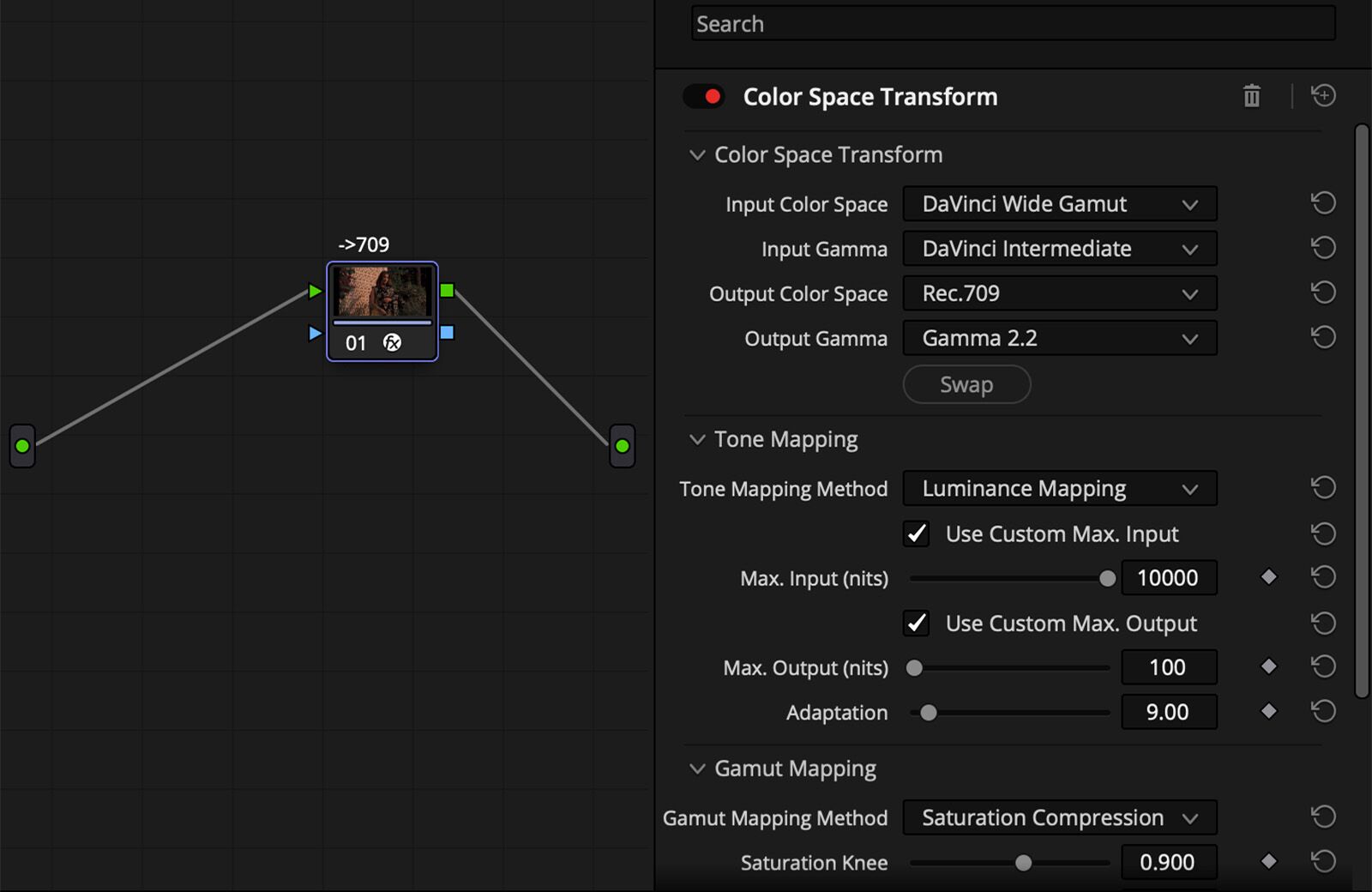
Task: Reset the Output Gamma setting
Action: [x=1323, y=337]
